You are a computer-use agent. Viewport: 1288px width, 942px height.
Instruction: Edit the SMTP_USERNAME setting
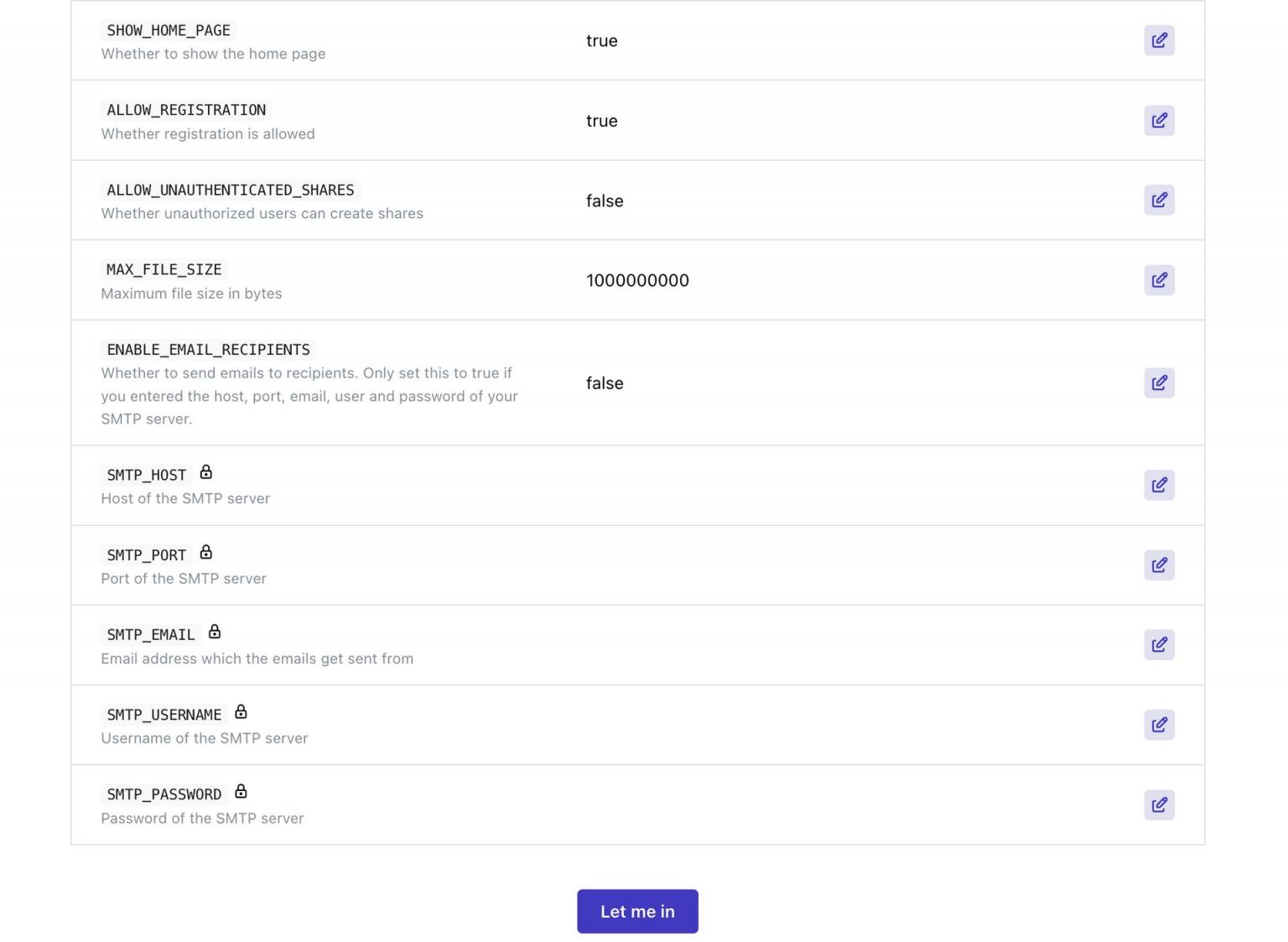click(x=1159, y=725)
